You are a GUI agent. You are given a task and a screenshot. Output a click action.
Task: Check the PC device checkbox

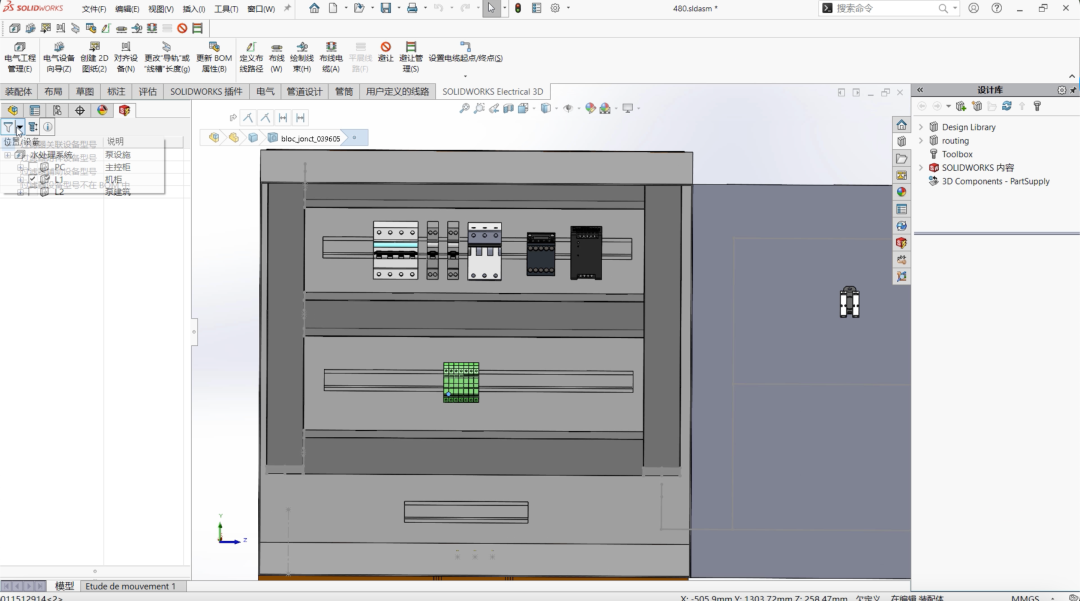[31, 167]
